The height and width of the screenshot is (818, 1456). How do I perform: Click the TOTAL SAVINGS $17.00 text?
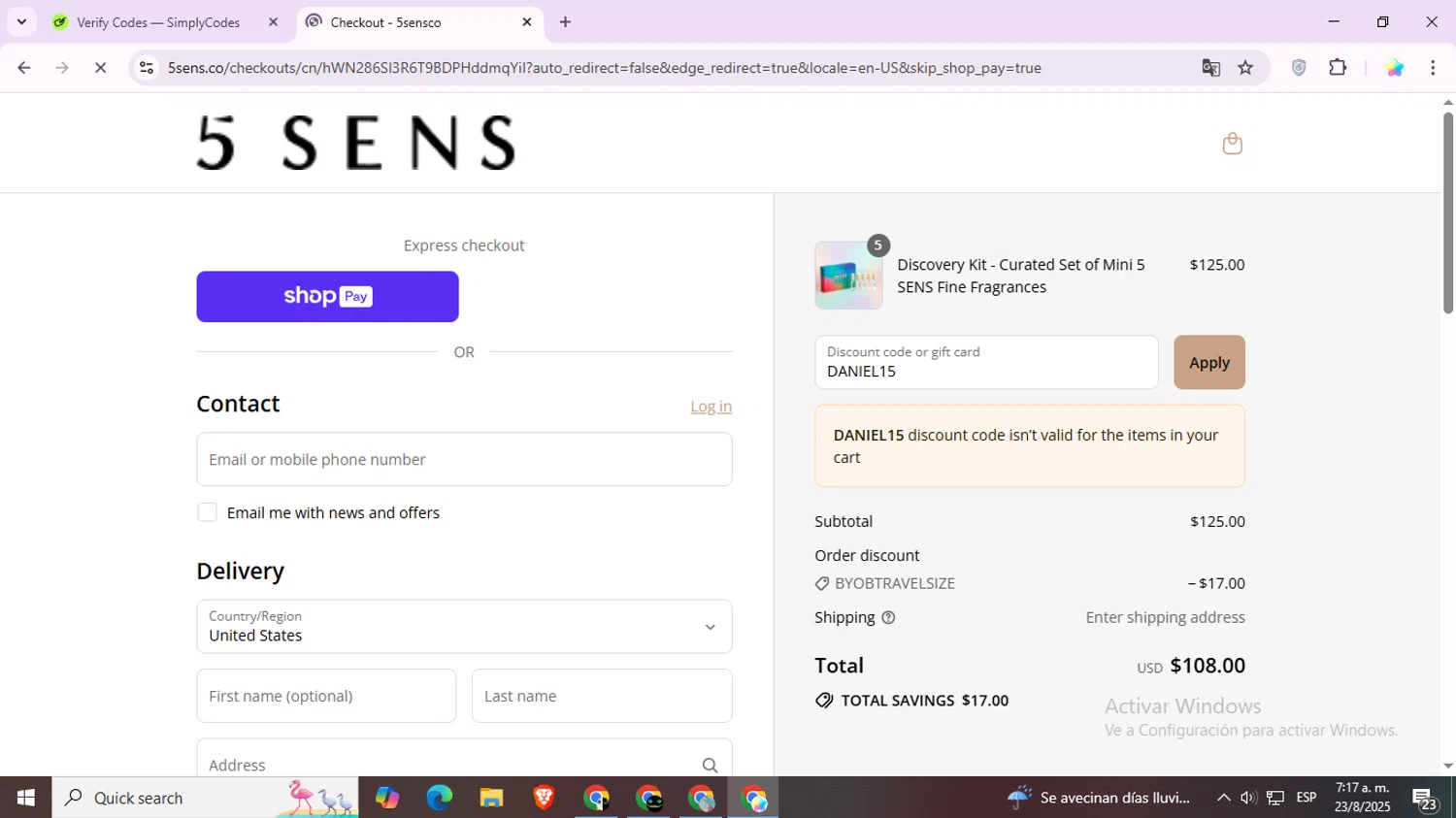(x=924, y=701)
